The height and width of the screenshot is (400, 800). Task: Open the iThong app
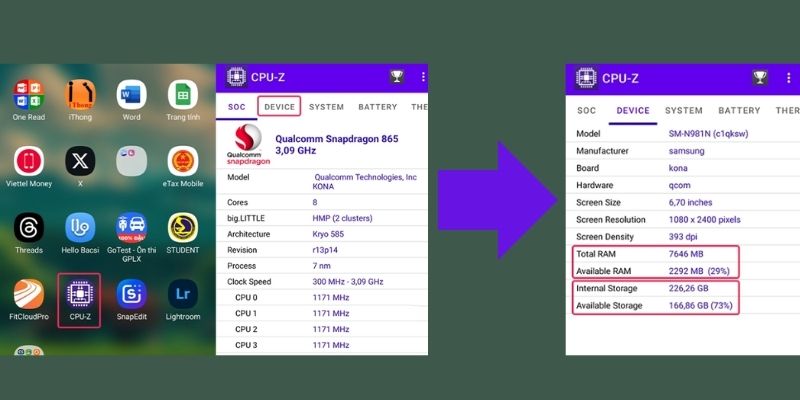(80, 95)
